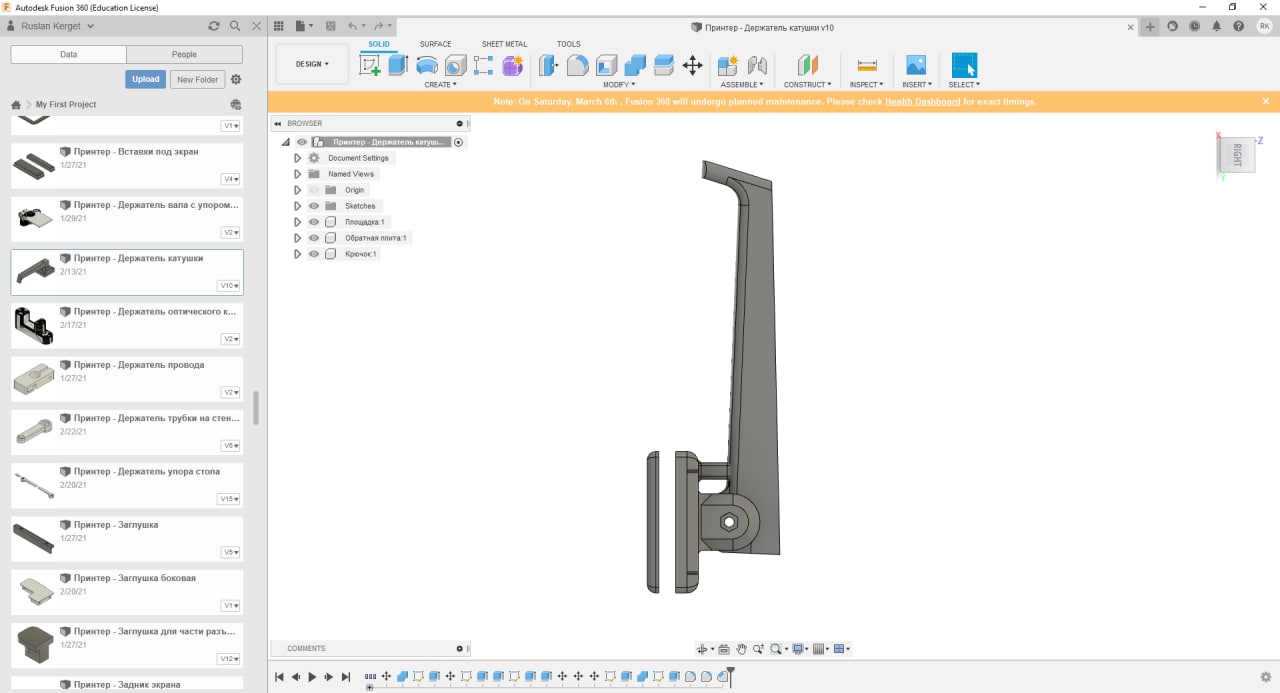Open data panel settings gear
This screenshot has width=1280, height=693.
pos(236,79)
